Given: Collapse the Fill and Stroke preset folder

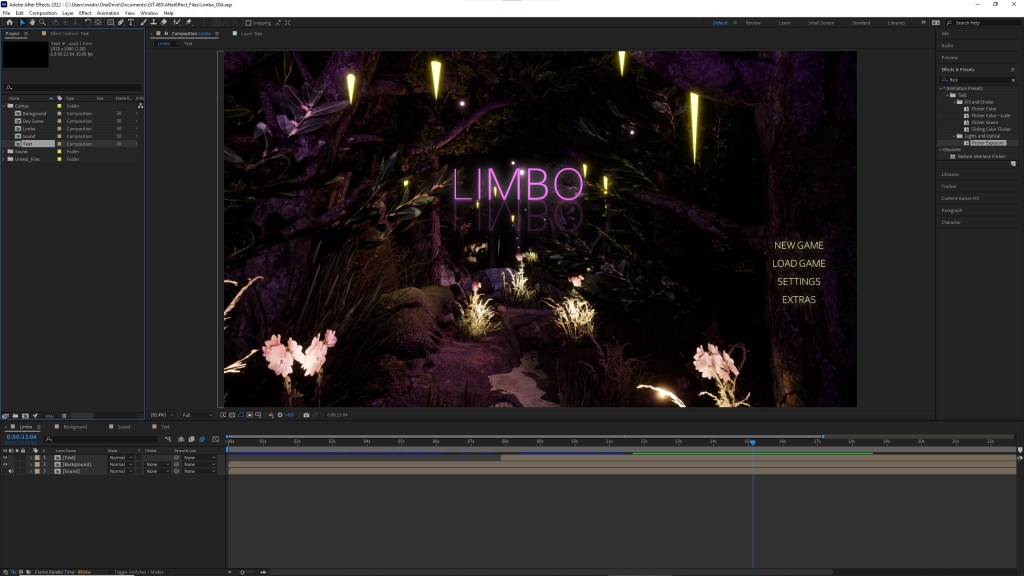Looking at the screenshot, I should [x=954, y=102].
